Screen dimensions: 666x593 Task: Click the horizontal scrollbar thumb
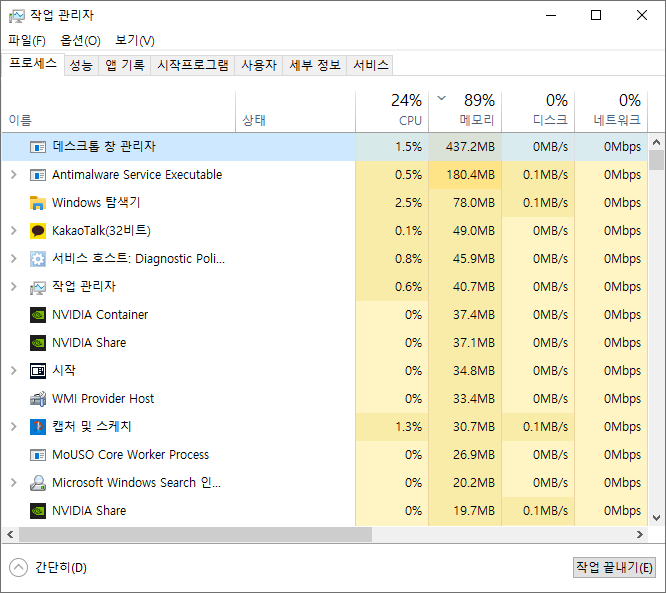(x=195, y=535)
